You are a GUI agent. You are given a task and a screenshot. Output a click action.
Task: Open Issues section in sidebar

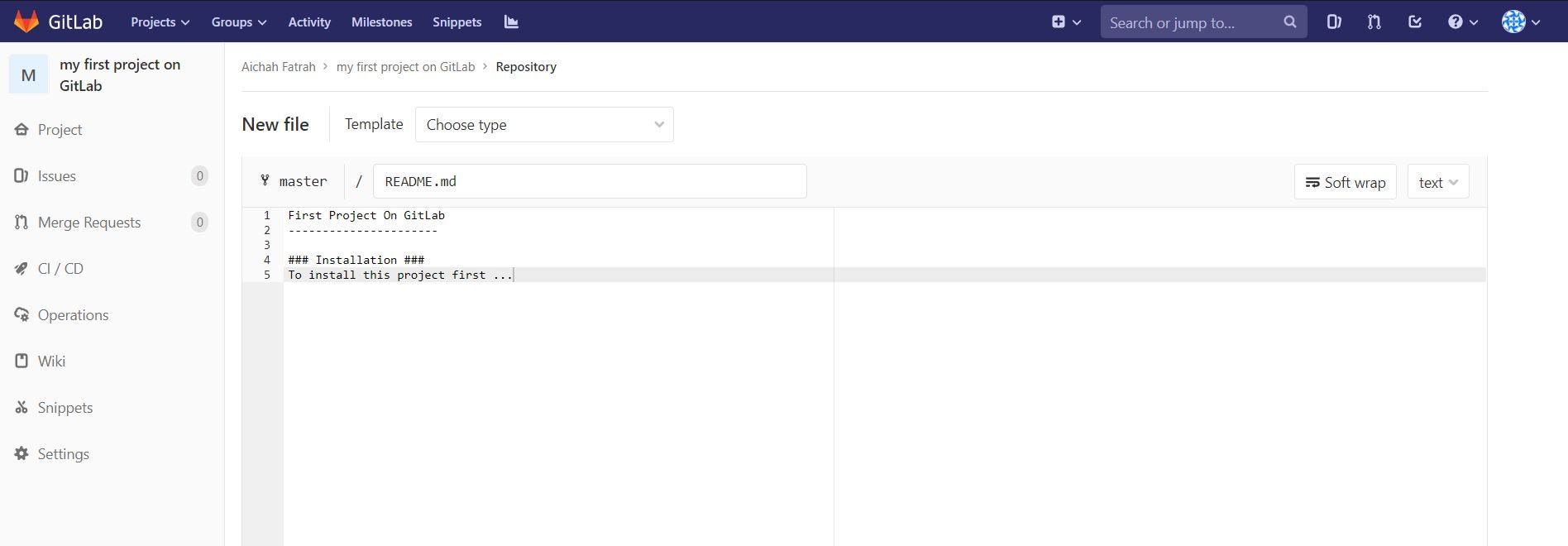coord(56,176)
